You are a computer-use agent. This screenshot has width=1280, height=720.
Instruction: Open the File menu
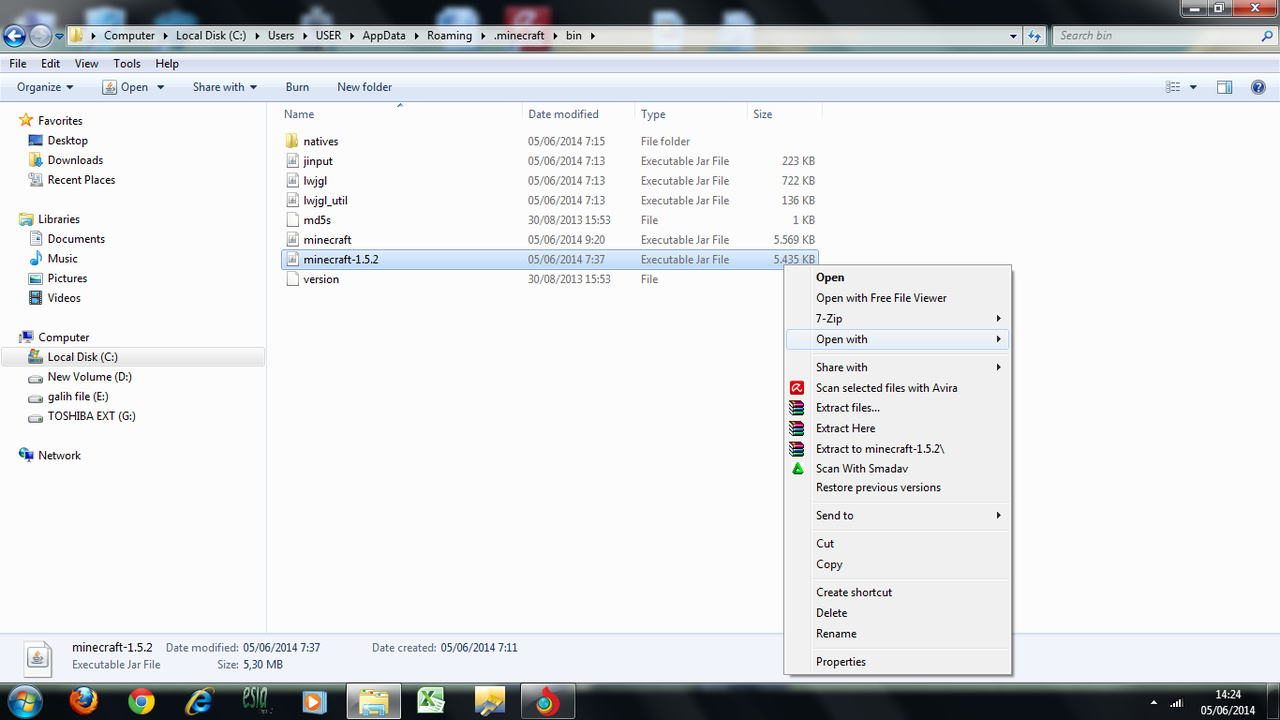click(x=18, y=63)
